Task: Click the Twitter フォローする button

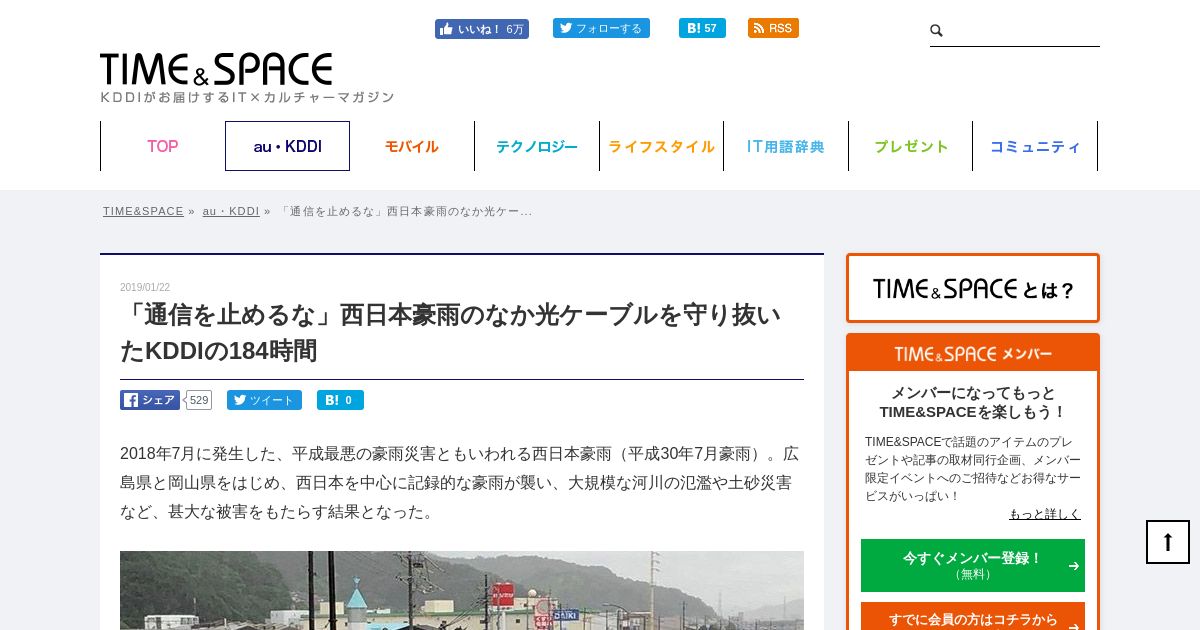Action: point(601,28)
